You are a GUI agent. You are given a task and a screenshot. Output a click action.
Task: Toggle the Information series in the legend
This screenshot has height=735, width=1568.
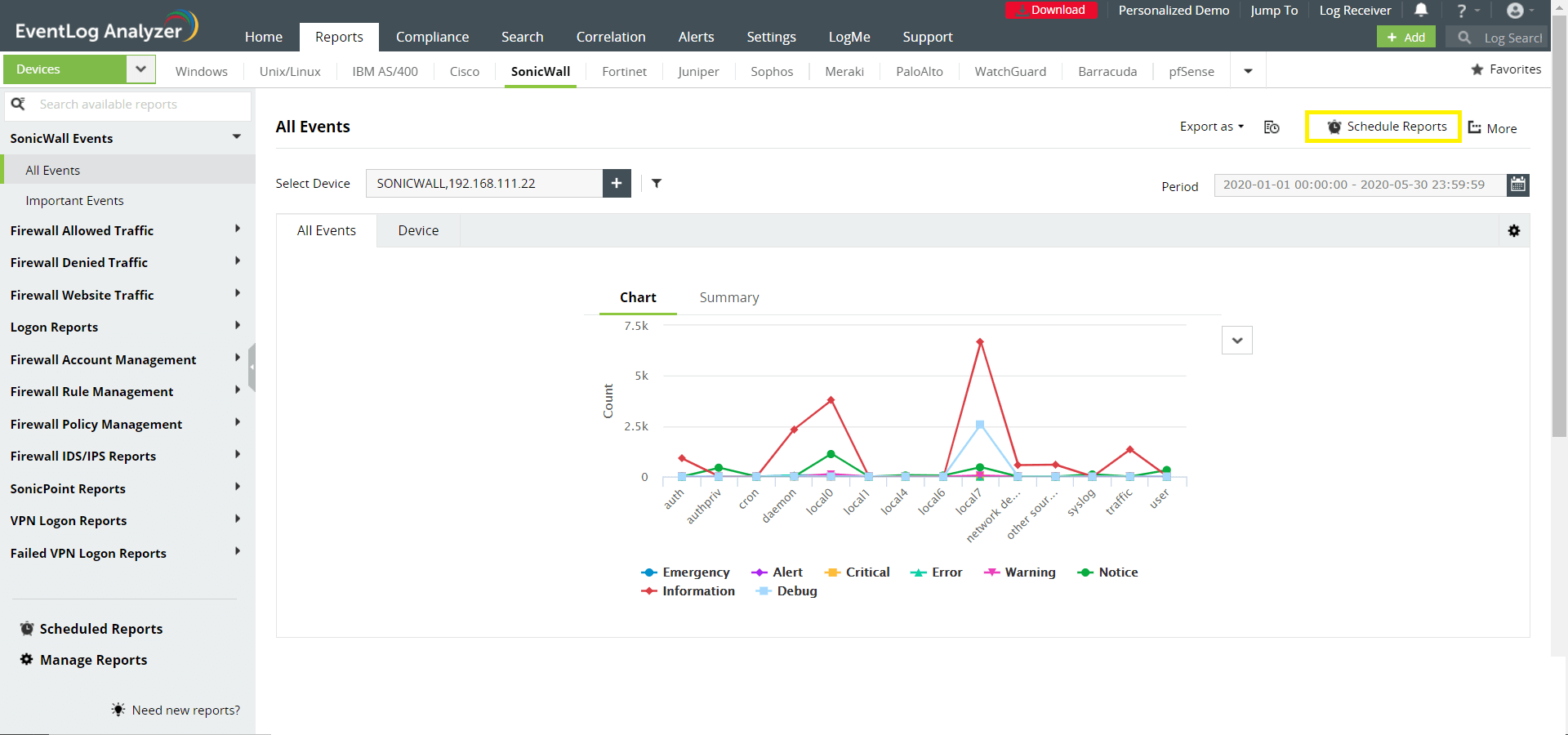pos(688,591)
